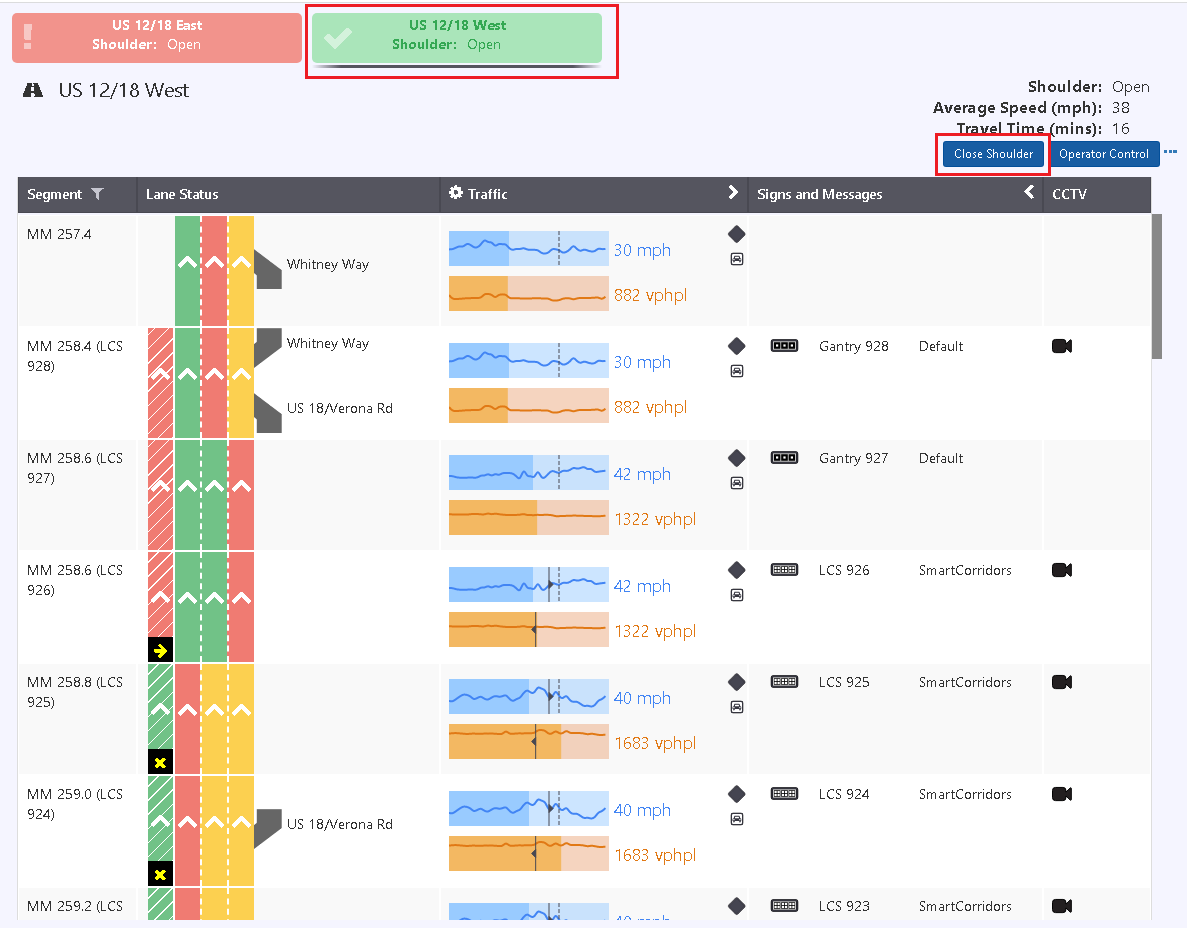Click the road icon beside US 12/18 West
Viewport: 1187px width, 928px height.
pos(33,90)
